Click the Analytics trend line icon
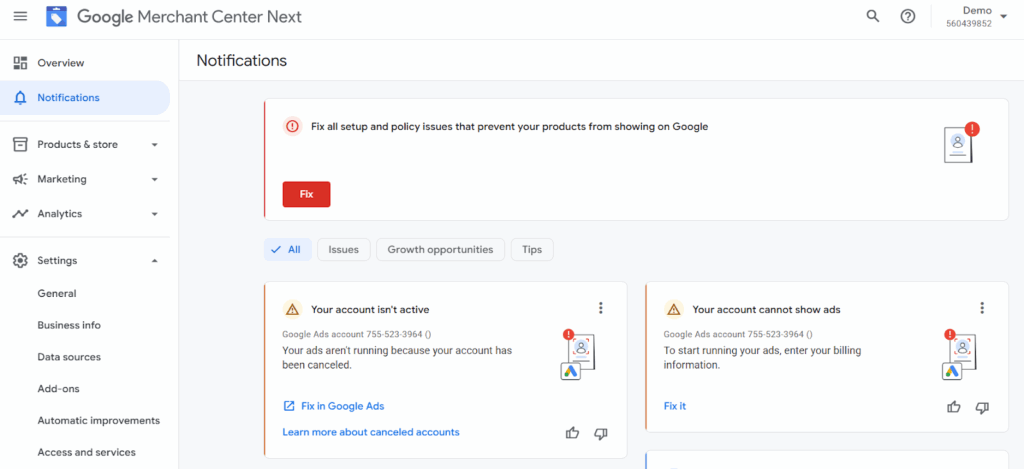The height and width of the screenshot is (469, 1024). click(x=20, y=214)
